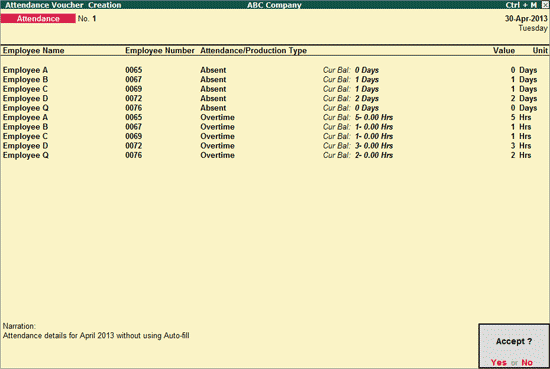Select Employee Q in the Overtime row

tap(26, 155)
